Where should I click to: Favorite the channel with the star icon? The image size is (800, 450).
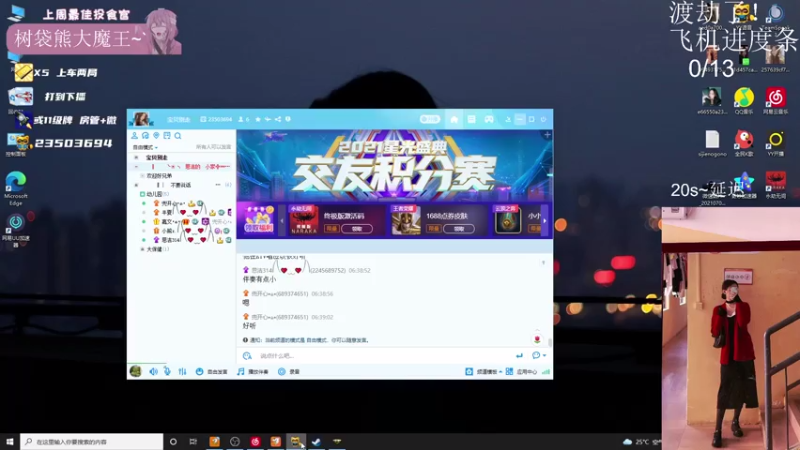(x=258, y=119)
